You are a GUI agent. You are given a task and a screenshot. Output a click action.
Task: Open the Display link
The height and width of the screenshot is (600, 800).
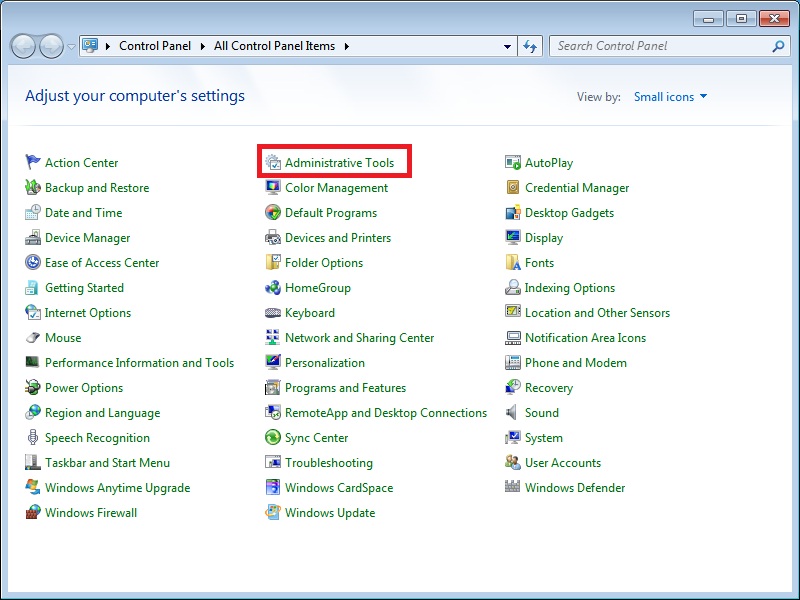coord(544,238)
